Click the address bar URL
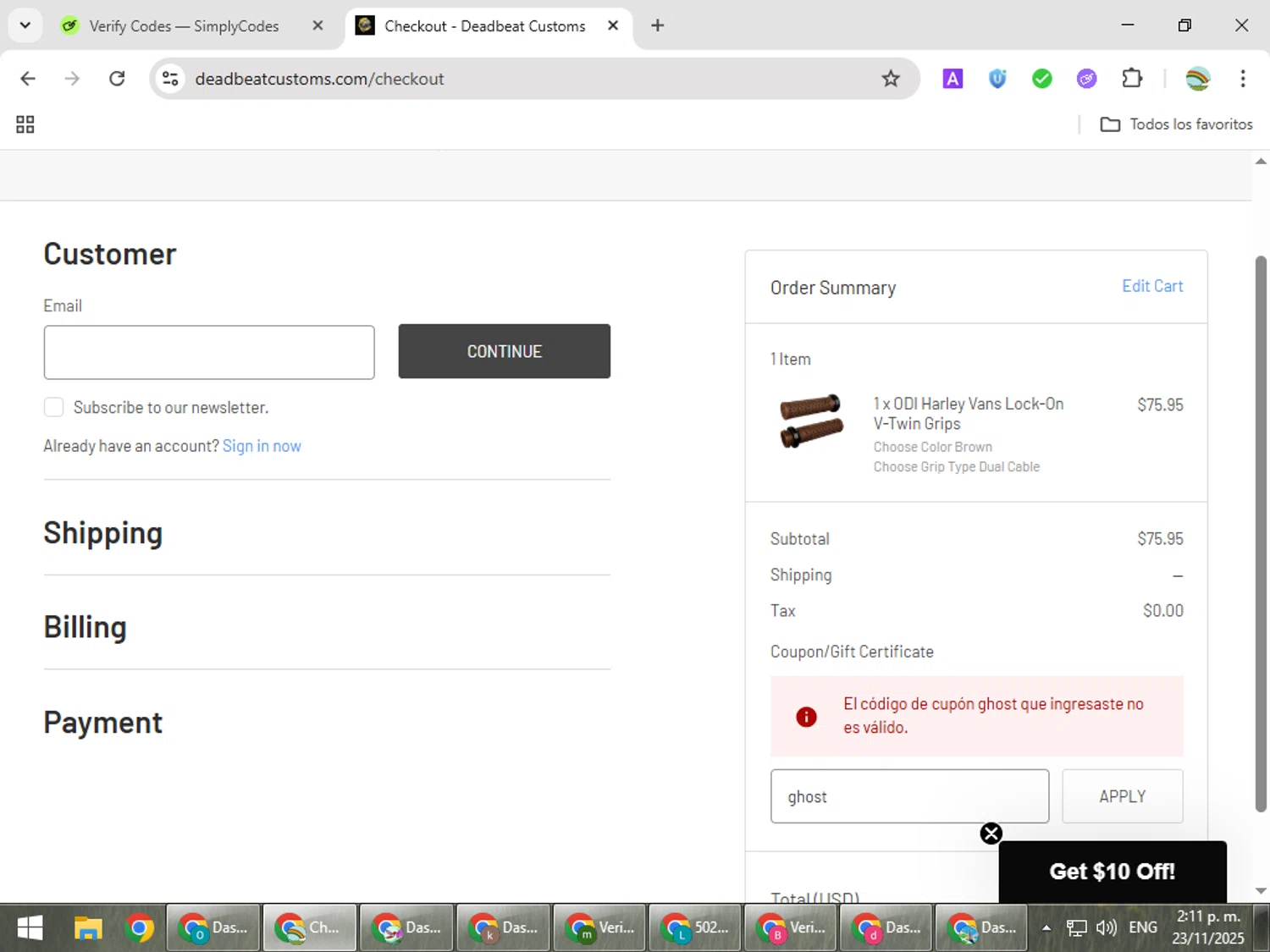This screenshot has width=1270, height=952. point(319,79)
